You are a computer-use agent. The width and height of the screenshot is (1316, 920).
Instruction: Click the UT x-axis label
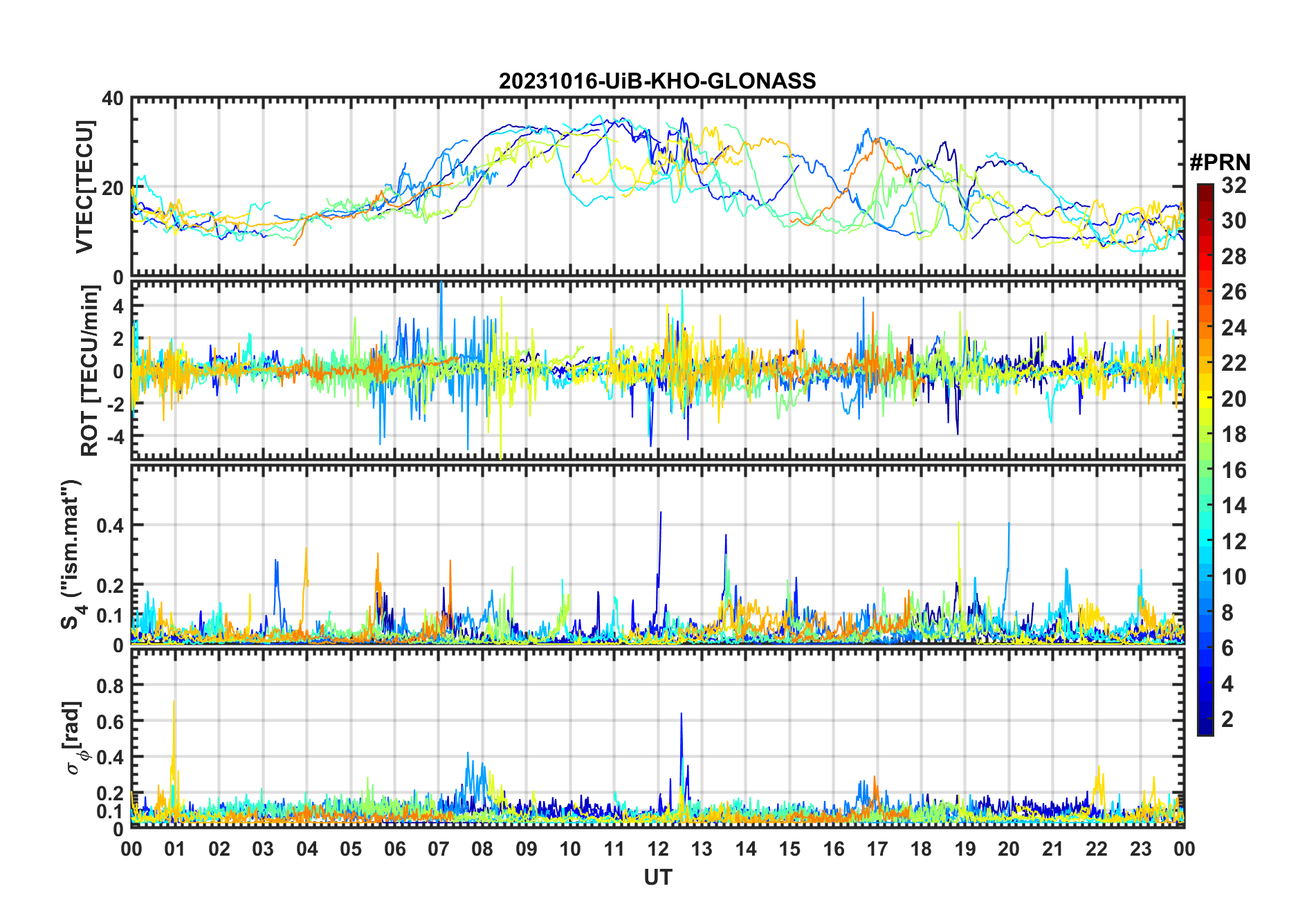tap(658, 877)
